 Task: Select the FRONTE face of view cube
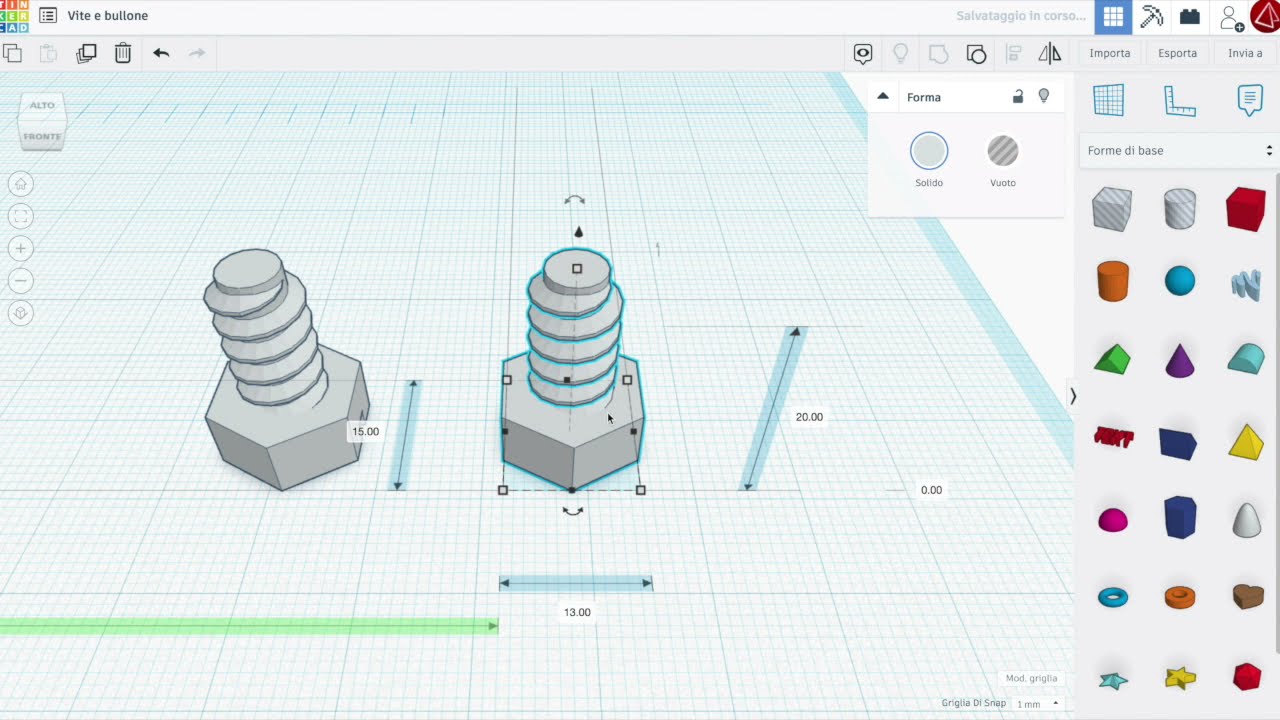42,137
